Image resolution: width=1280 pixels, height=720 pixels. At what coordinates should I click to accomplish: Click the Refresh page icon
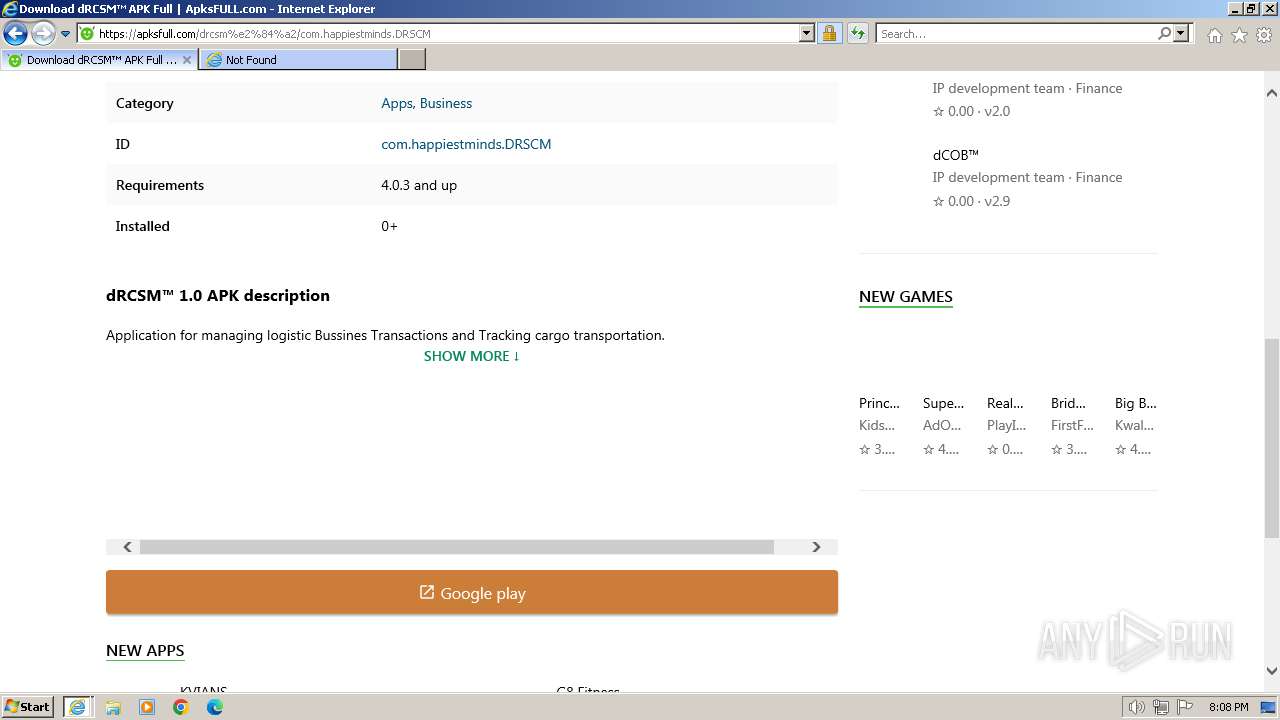pyautogui.click(x=857, y=33)
